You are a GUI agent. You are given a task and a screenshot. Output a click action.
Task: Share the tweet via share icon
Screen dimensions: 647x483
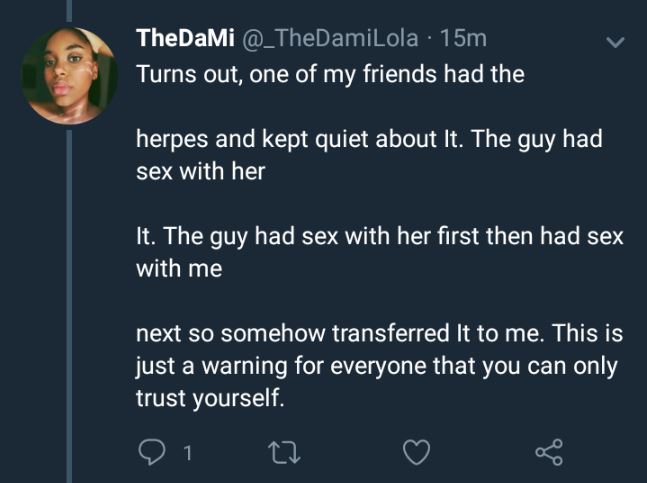point(549,453)
